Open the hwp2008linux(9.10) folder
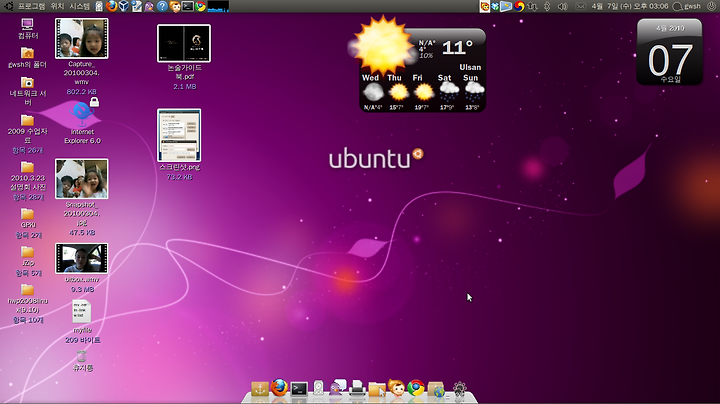Image resolution: width=720 pixels, height=404 pixels. (28, 303)
